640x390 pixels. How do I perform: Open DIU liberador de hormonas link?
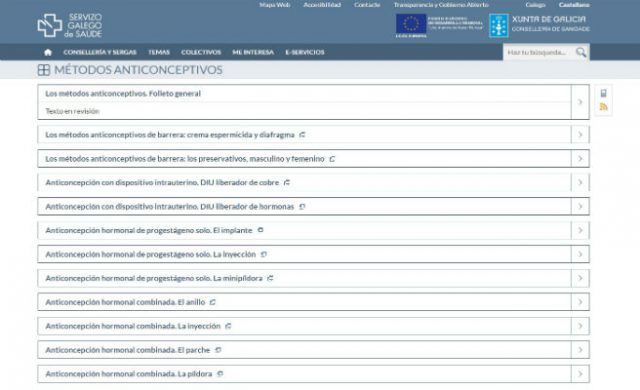(x=170, y=206)
